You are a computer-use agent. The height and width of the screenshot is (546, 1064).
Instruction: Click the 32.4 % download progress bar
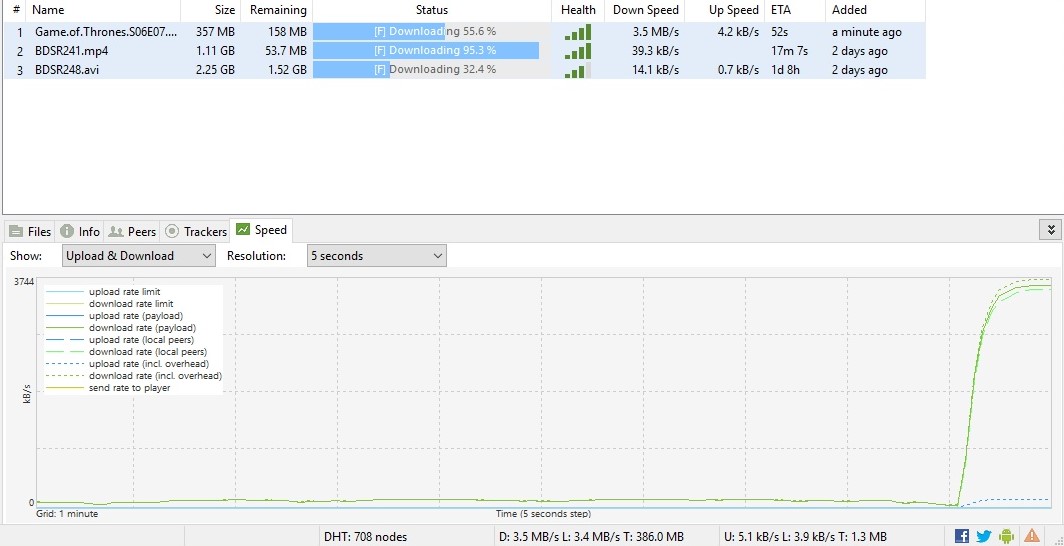(x=432, y=70)
